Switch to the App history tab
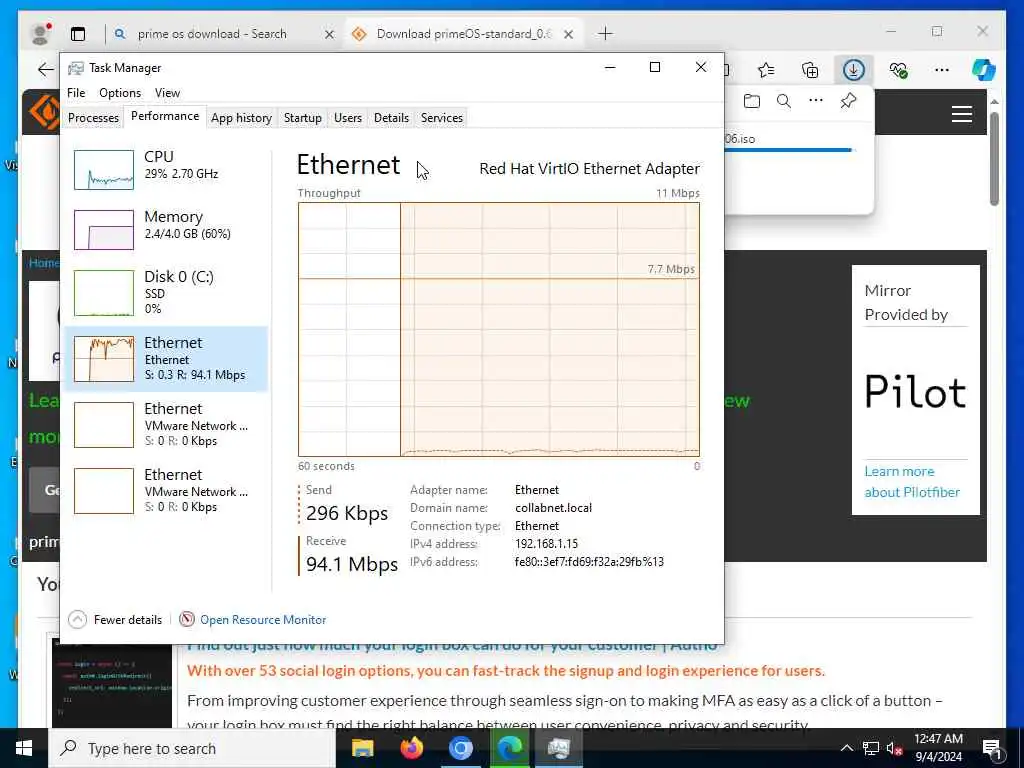The image size is (1024, 768). [241, 118]
